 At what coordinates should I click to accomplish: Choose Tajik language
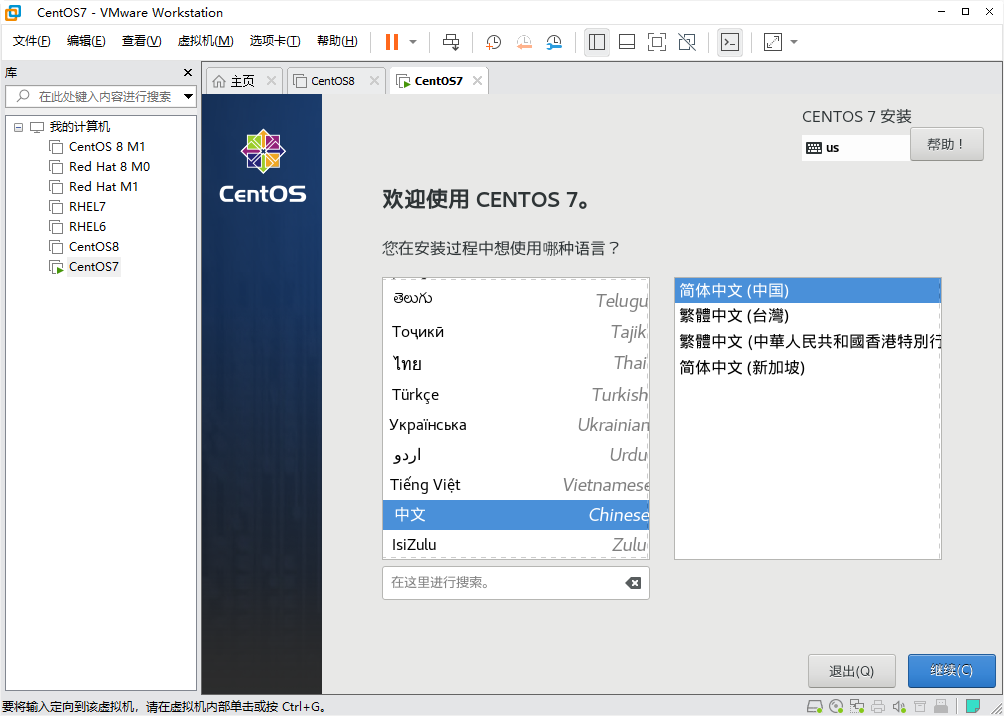pyautogui.click(x=515, y=332)
